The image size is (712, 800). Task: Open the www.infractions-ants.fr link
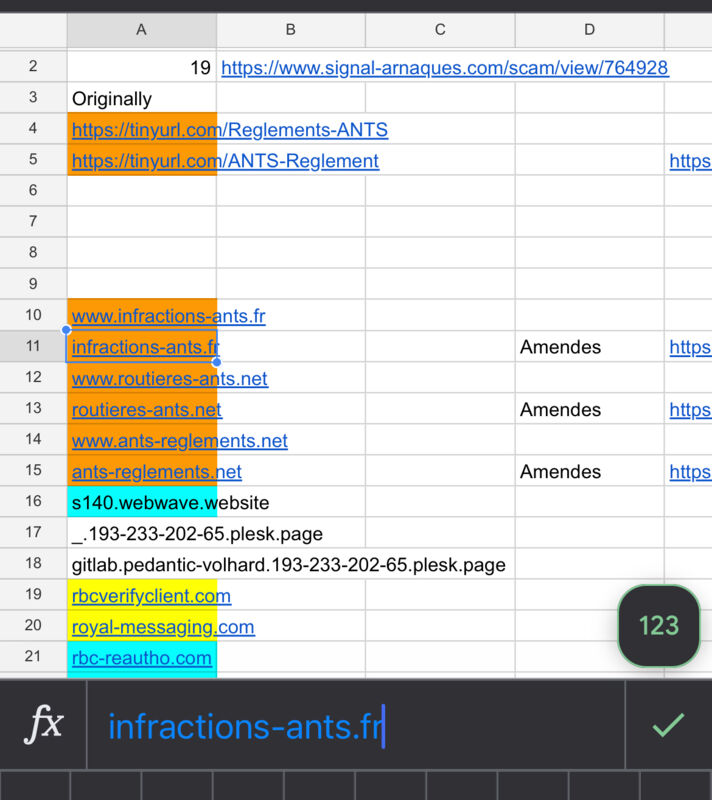coord(169,316)
